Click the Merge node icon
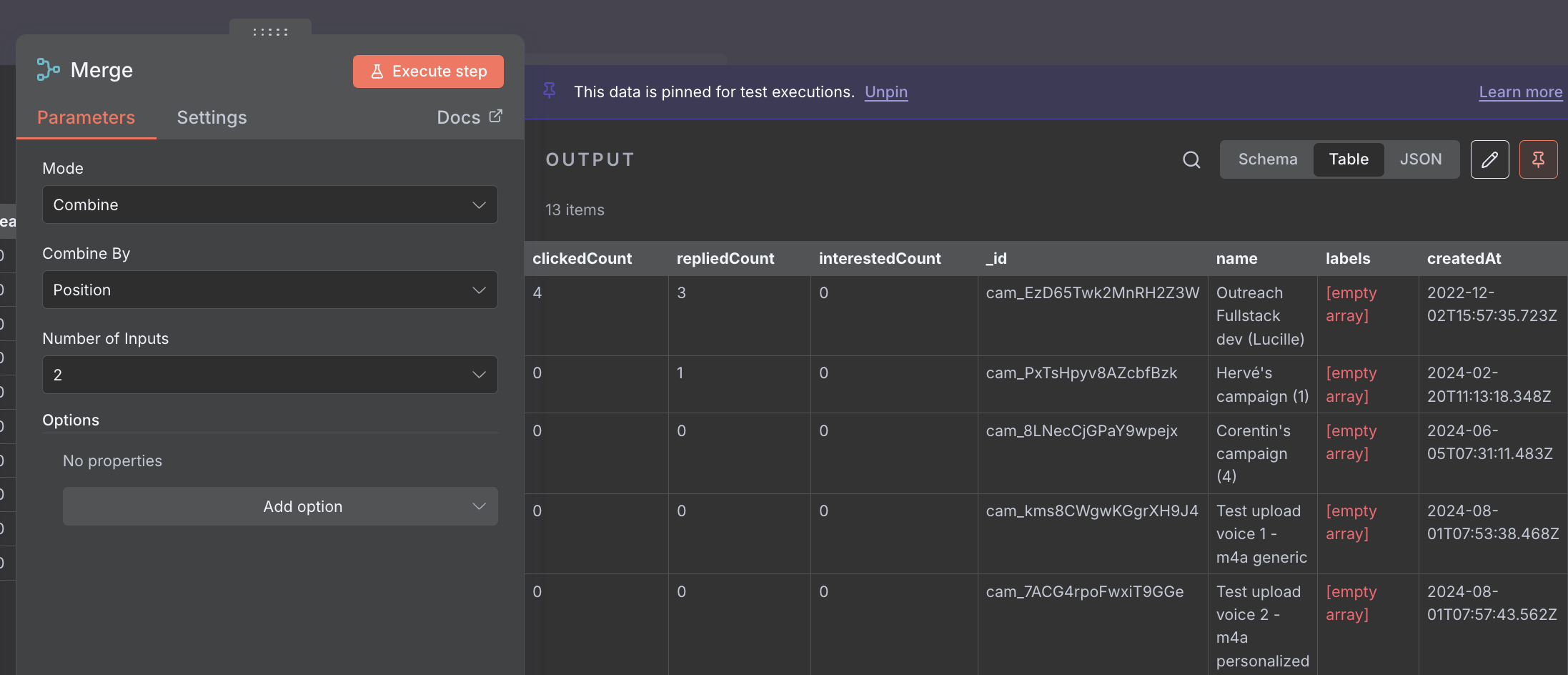This screenshot has width=1568, height=675. (47, 69)
